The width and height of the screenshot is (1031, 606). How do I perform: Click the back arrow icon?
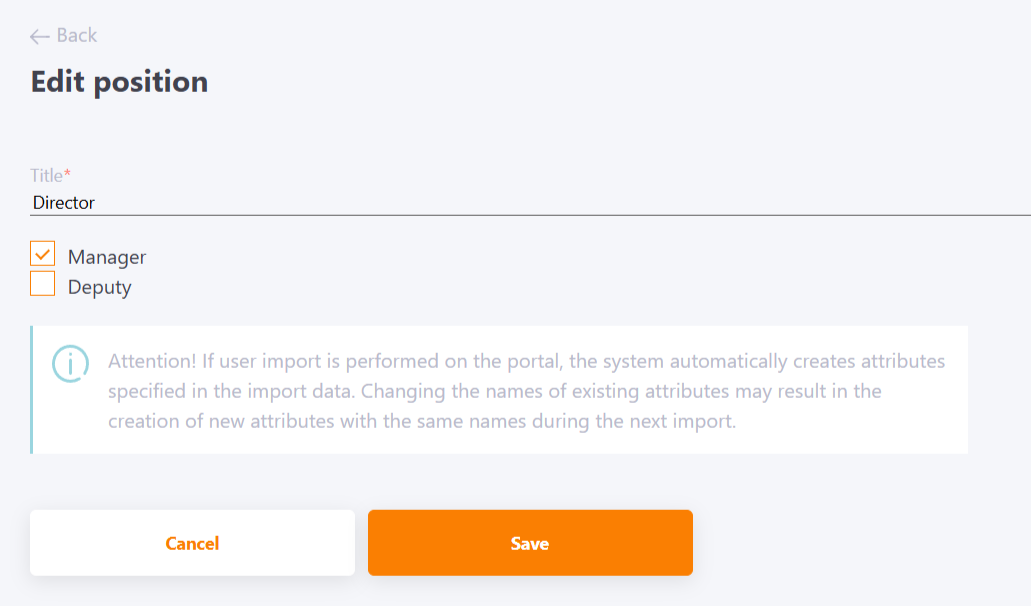(39, 36)
